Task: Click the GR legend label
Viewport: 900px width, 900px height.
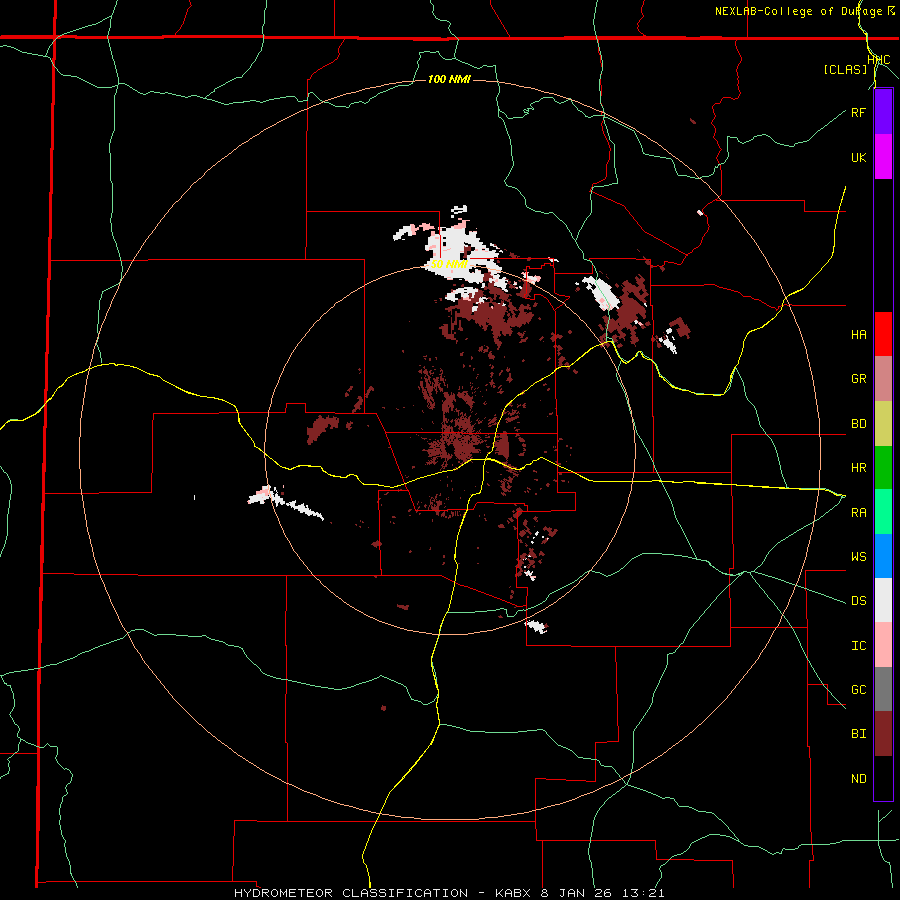Action: tap(858, 379)
